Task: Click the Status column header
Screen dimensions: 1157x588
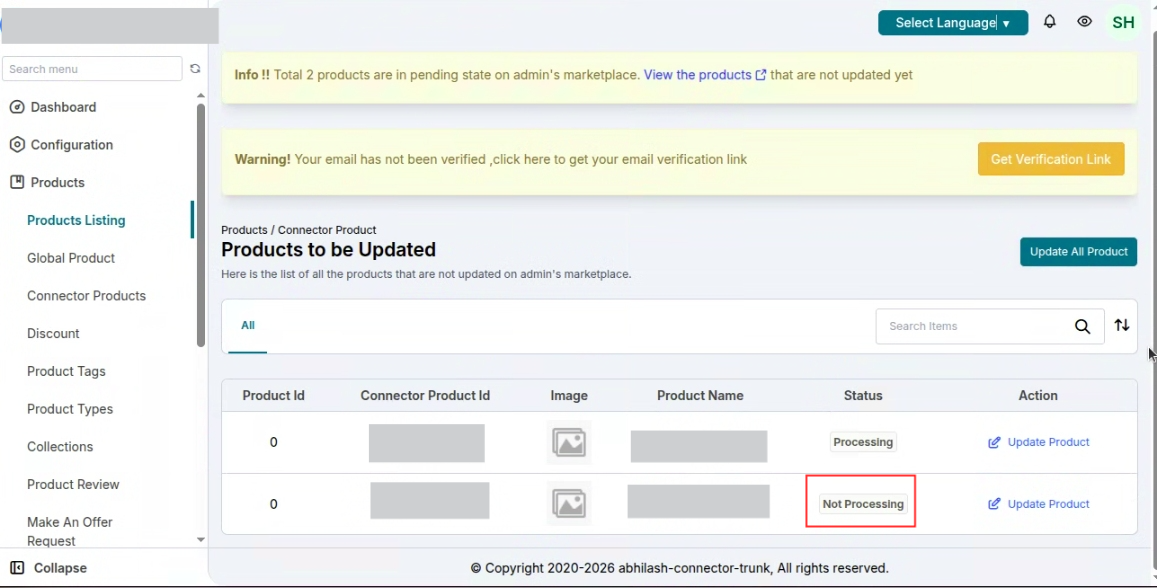Action: (x=863, y=395)
